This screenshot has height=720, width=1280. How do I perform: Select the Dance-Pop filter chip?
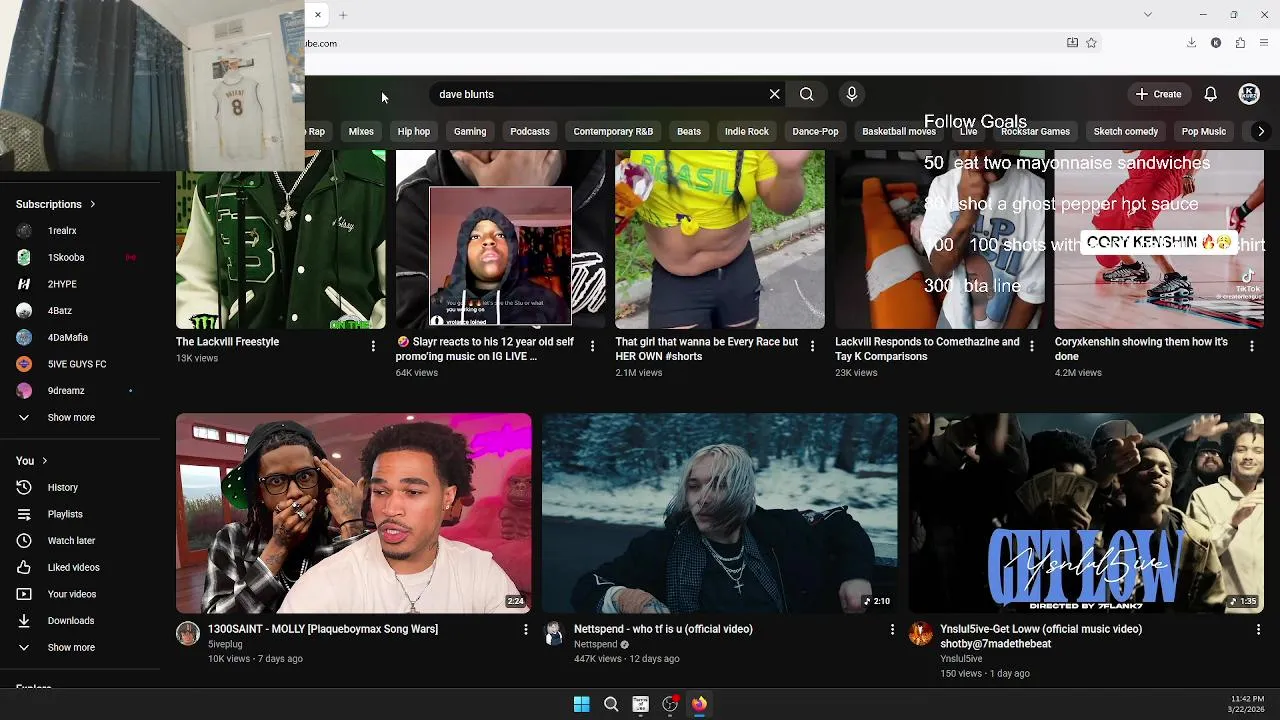click(815, 131)
